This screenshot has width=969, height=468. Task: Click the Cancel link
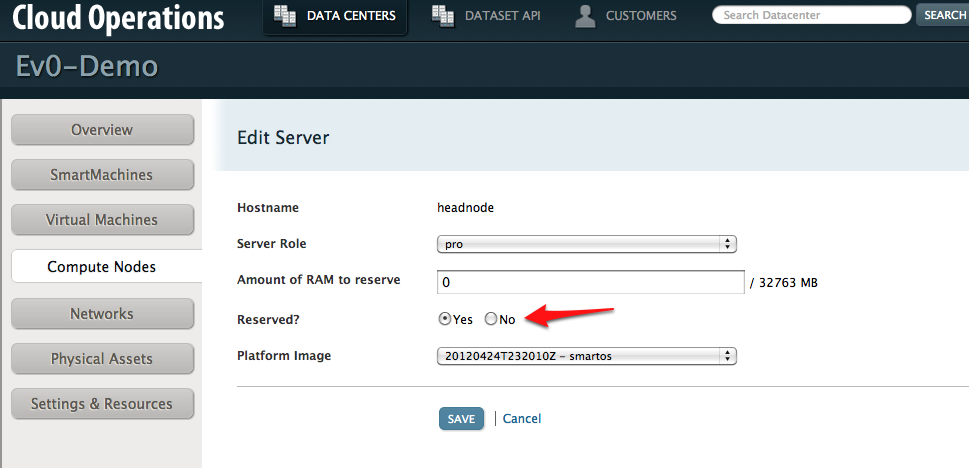pos(522,419)
